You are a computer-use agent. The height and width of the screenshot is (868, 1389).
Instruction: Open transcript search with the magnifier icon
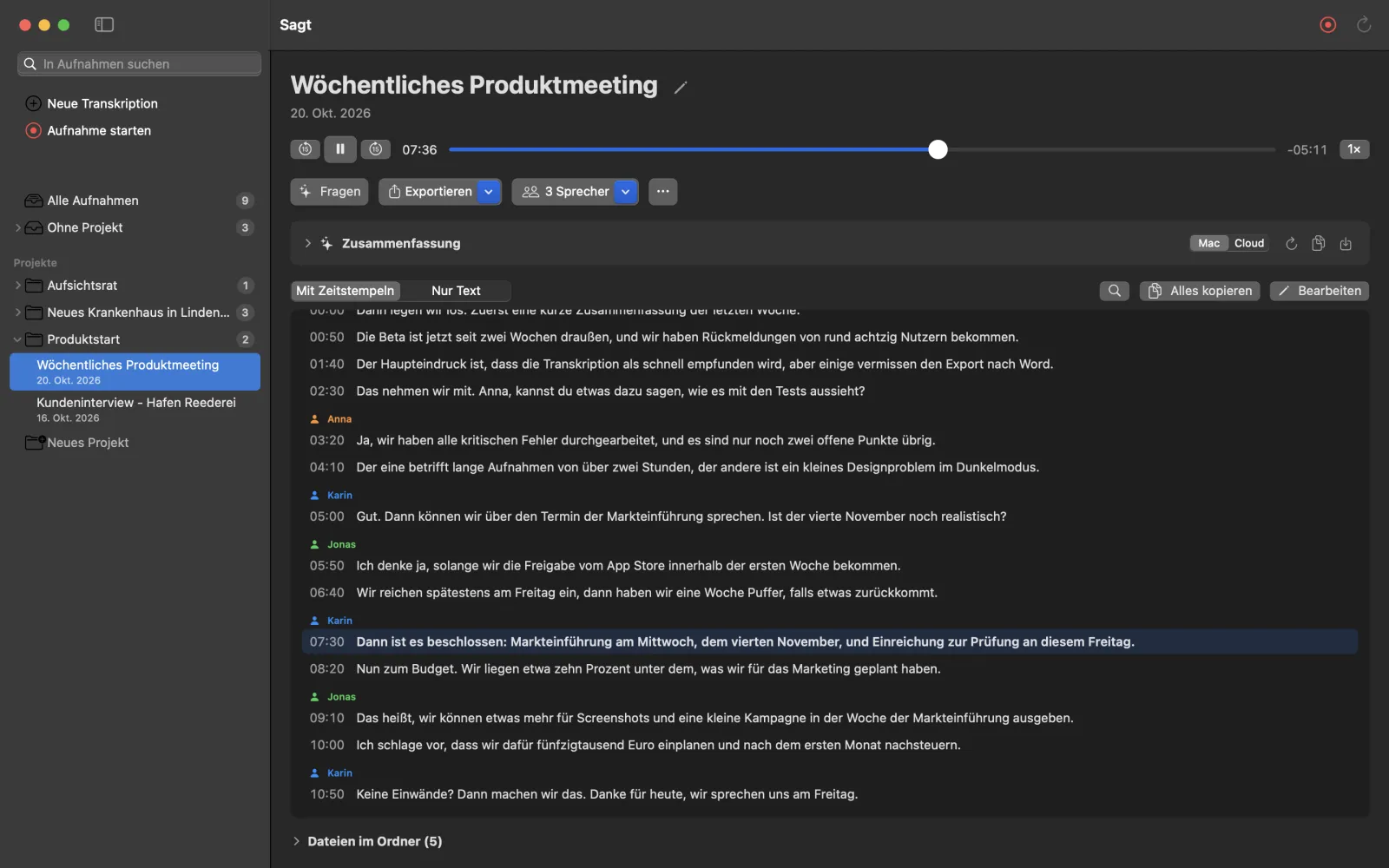click(x=1114, y=291)
